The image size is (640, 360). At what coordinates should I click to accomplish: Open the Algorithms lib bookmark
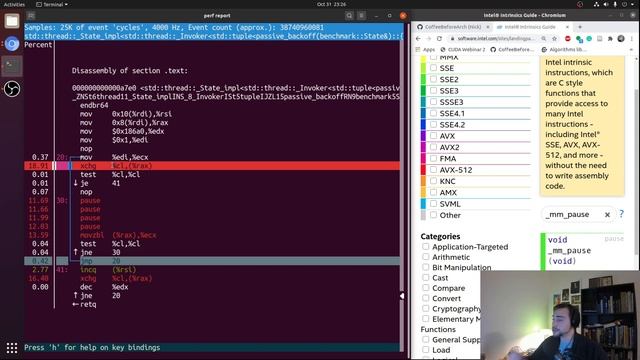pos(564,49)
